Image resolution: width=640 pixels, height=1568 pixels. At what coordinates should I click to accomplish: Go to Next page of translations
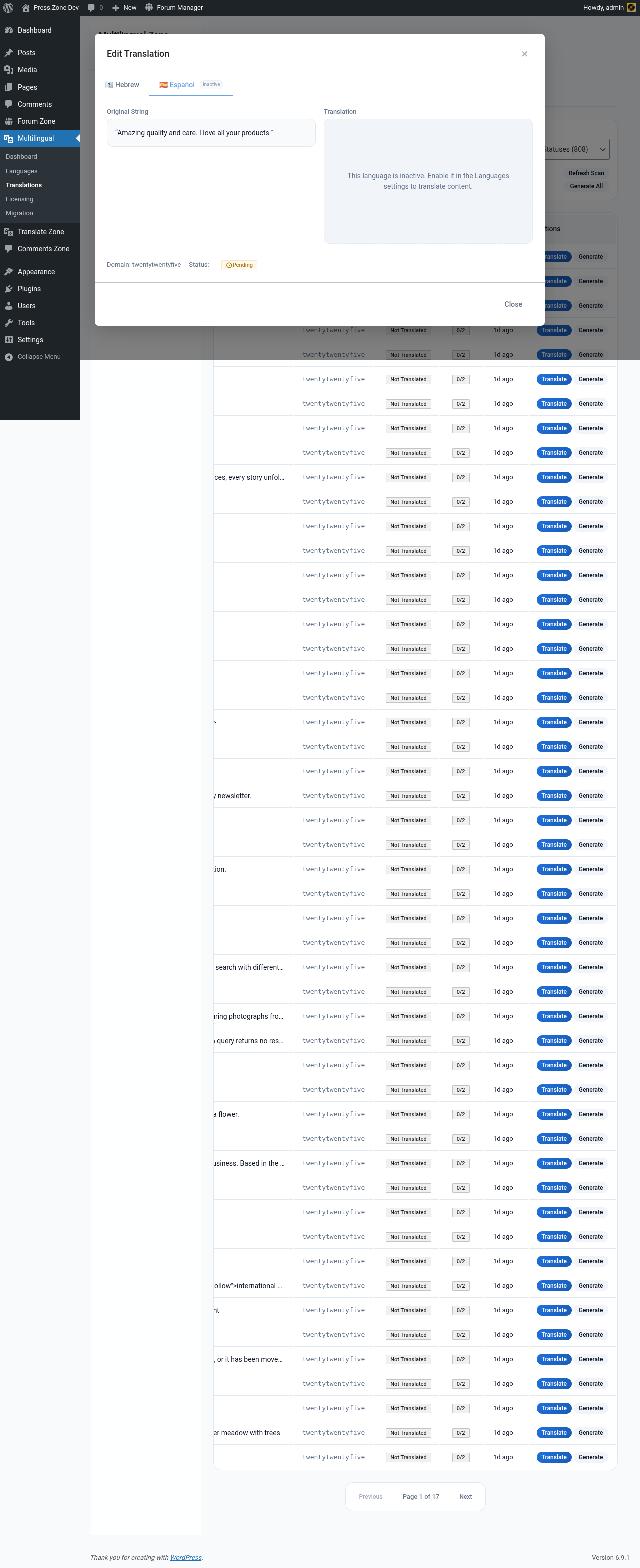click(466, 1497)
